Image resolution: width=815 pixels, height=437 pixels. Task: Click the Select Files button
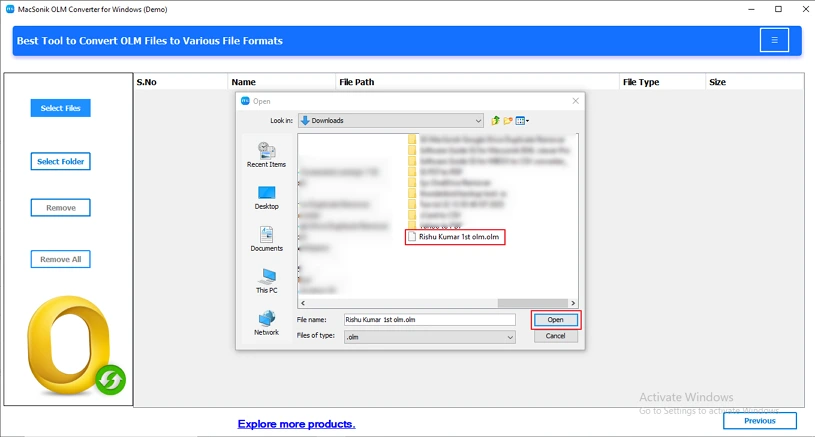pyautogui.click(x=60, y=108)
